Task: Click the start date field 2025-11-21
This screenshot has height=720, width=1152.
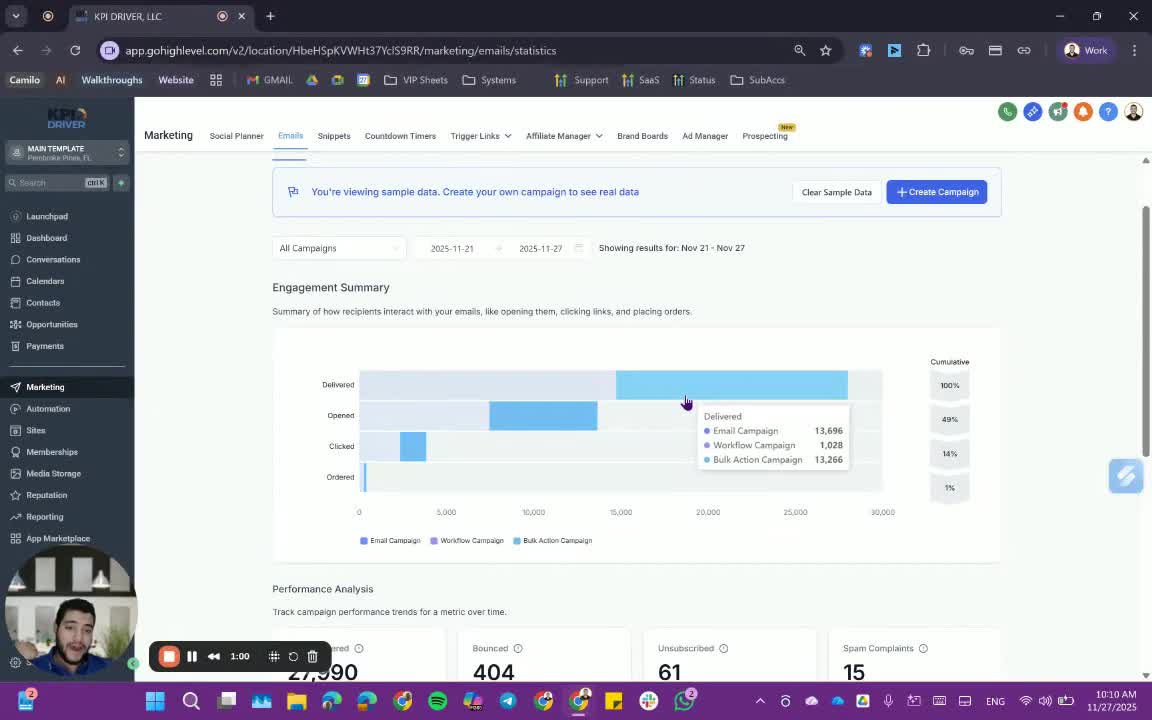Action: 452,248
